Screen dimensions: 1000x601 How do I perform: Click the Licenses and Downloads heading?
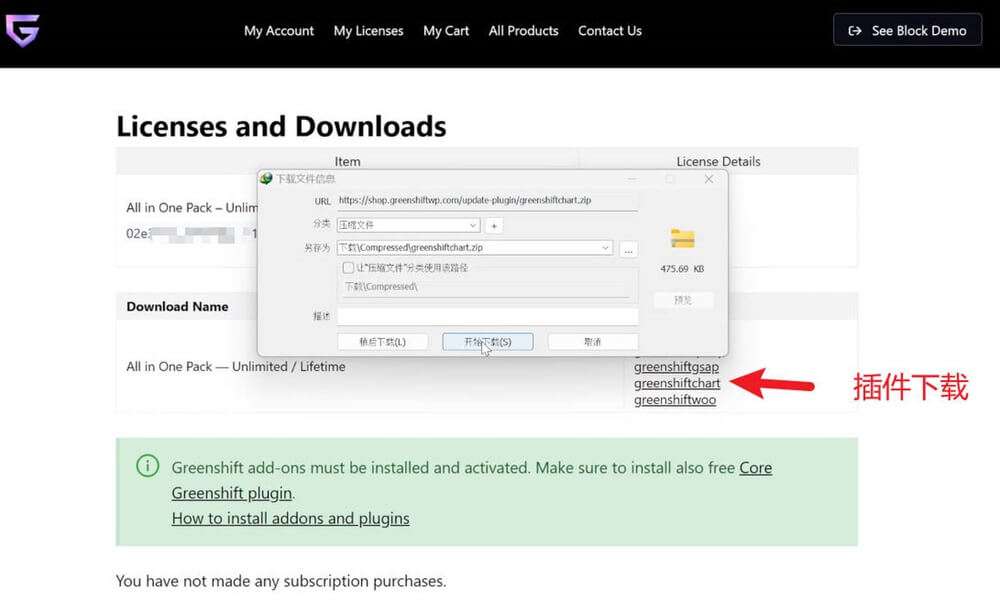[x=281, y=126]
